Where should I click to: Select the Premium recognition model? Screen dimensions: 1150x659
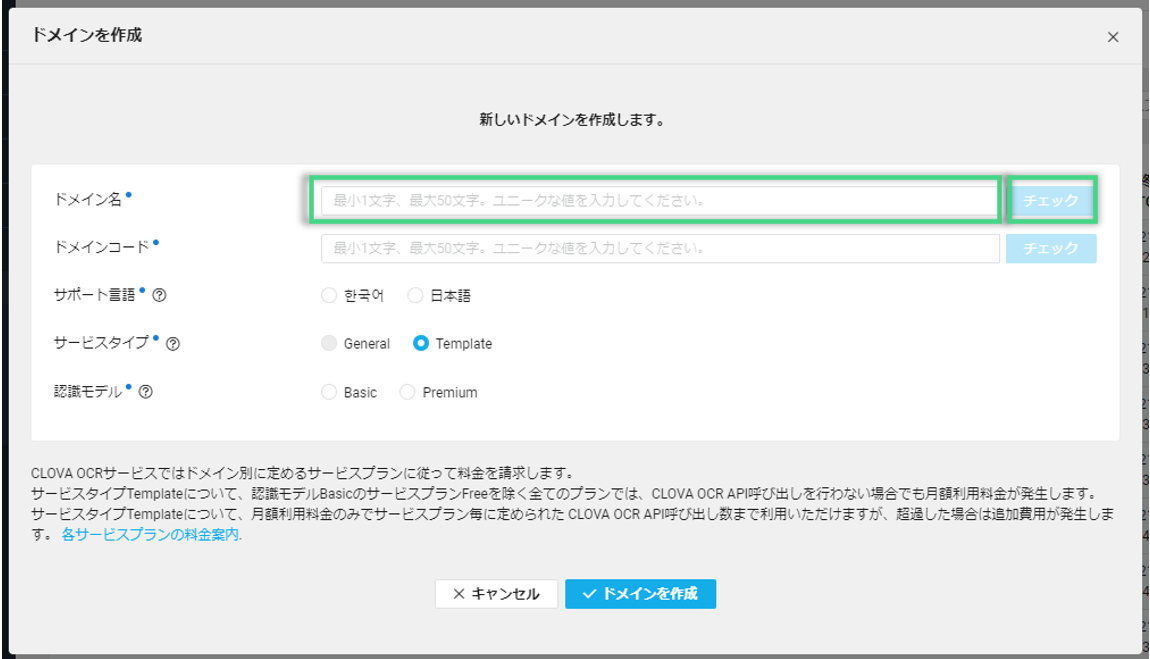(x=407, y=392)
